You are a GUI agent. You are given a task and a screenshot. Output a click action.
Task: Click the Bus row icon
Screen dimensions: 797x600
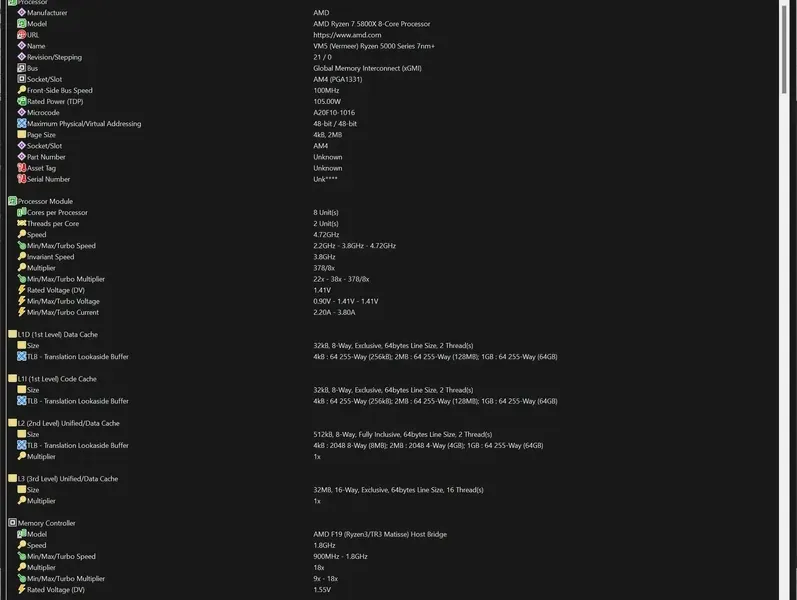click(22, 68)
